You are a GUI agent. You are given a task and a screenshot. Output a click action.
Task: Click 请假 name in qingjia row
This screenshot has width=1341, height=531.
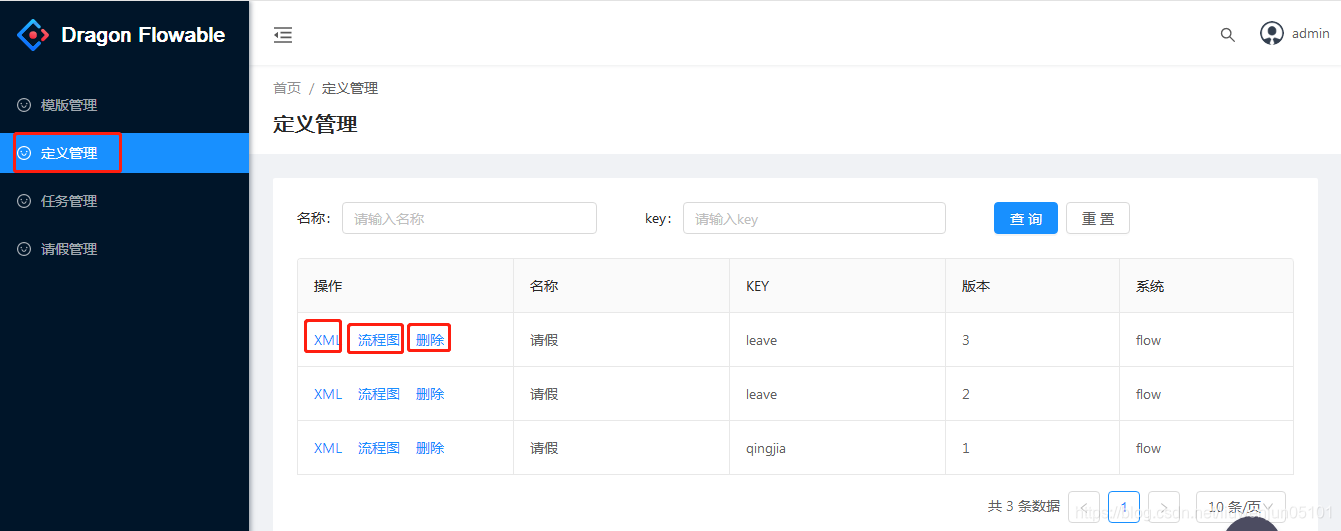[544, 448]
